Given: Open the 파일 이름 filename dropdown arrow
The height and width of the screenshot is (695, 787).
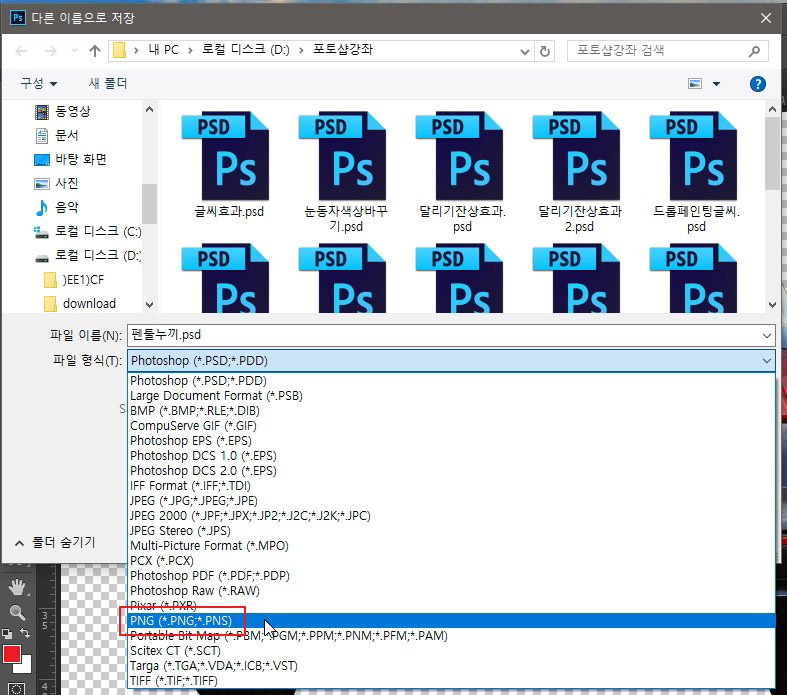Looking at the screenshot, I should pos(766,335).
